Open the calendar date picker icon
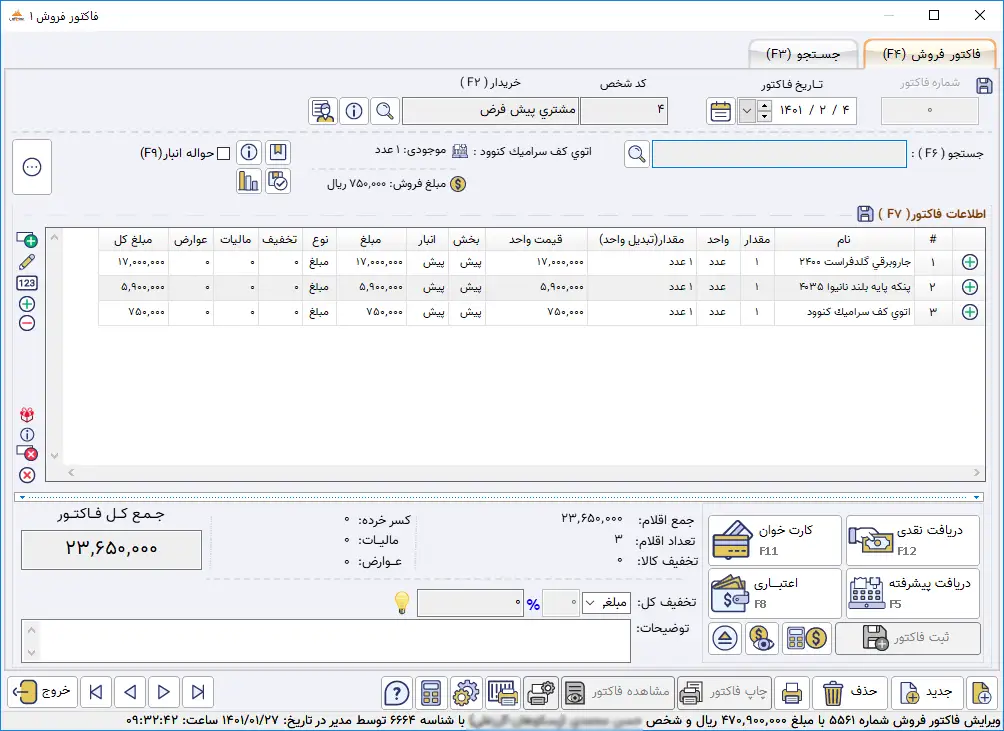The image size is (1004, 731). (720, 111)
